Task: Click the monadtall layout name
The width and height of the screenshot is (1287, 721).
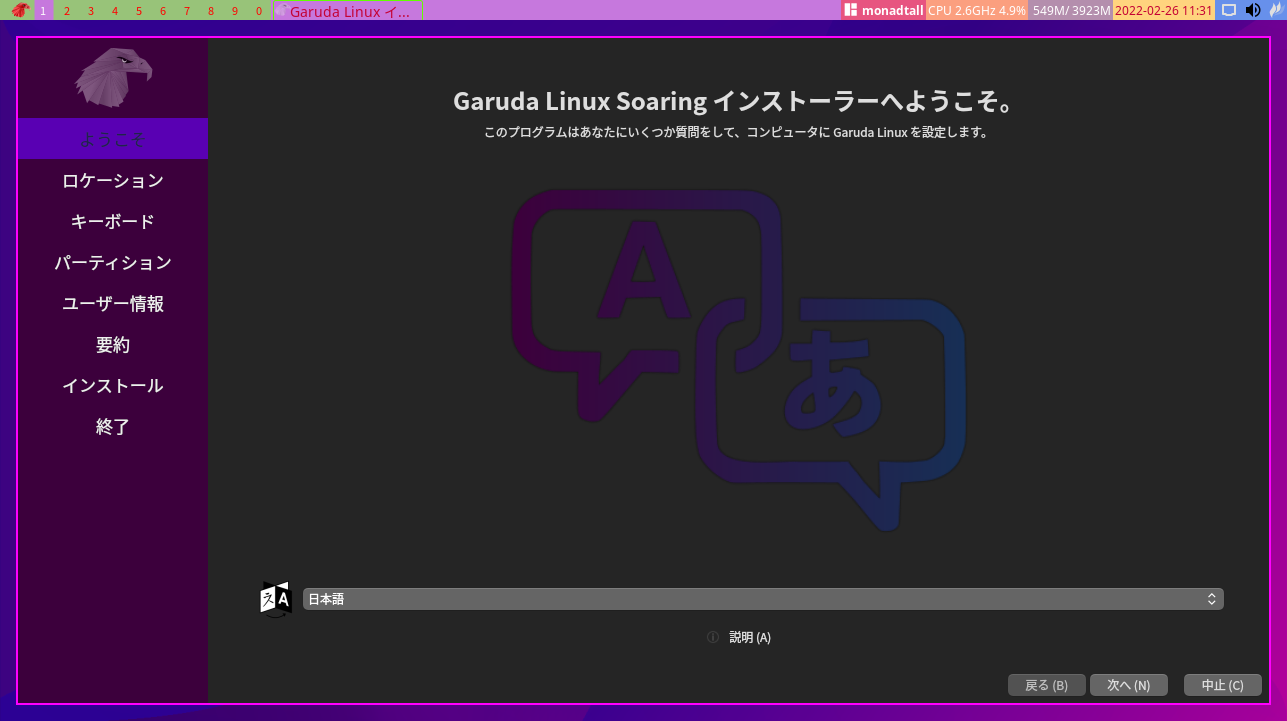Action: coord(893,10)
